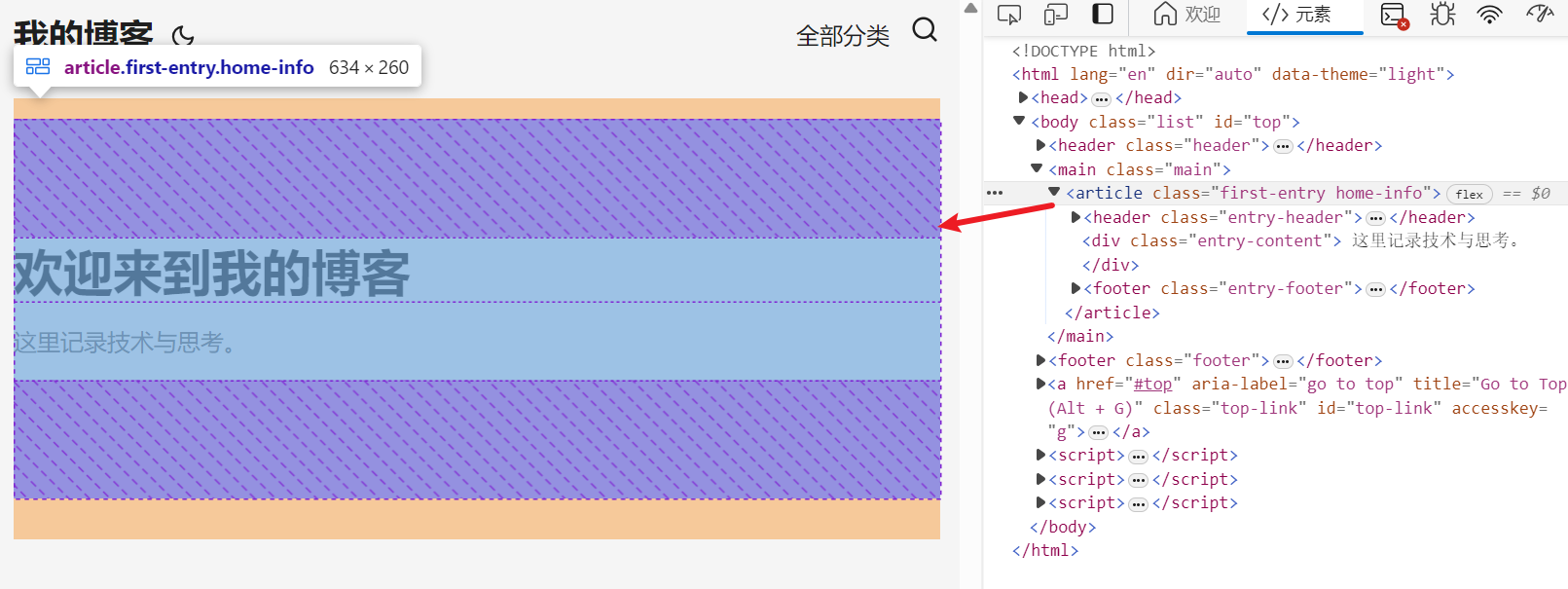This screenshot has width=1568, height=589.
Task: Click ellipsis badge in header class="header" row
Action: pos(1283,147)
